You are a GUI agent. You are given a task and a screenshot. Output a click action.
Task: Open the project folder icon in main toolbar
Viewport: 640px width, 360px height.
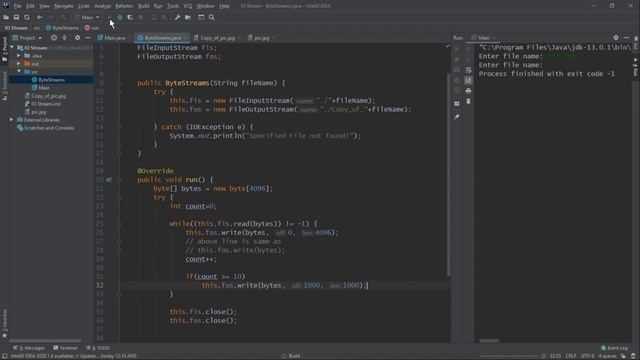pos(6,18)
